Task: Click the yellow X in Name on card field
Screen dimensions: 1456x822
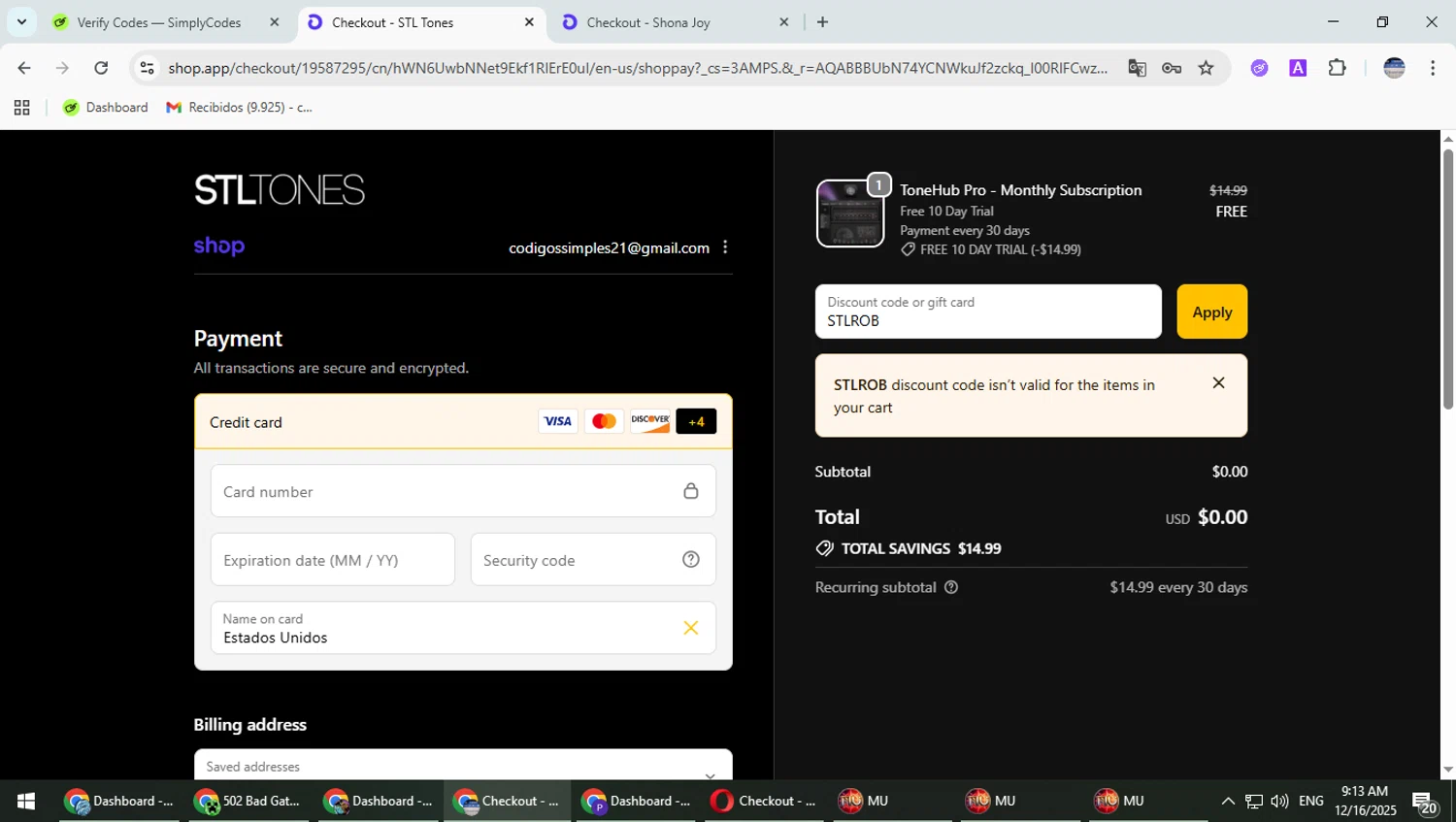Action: [690, 628]
